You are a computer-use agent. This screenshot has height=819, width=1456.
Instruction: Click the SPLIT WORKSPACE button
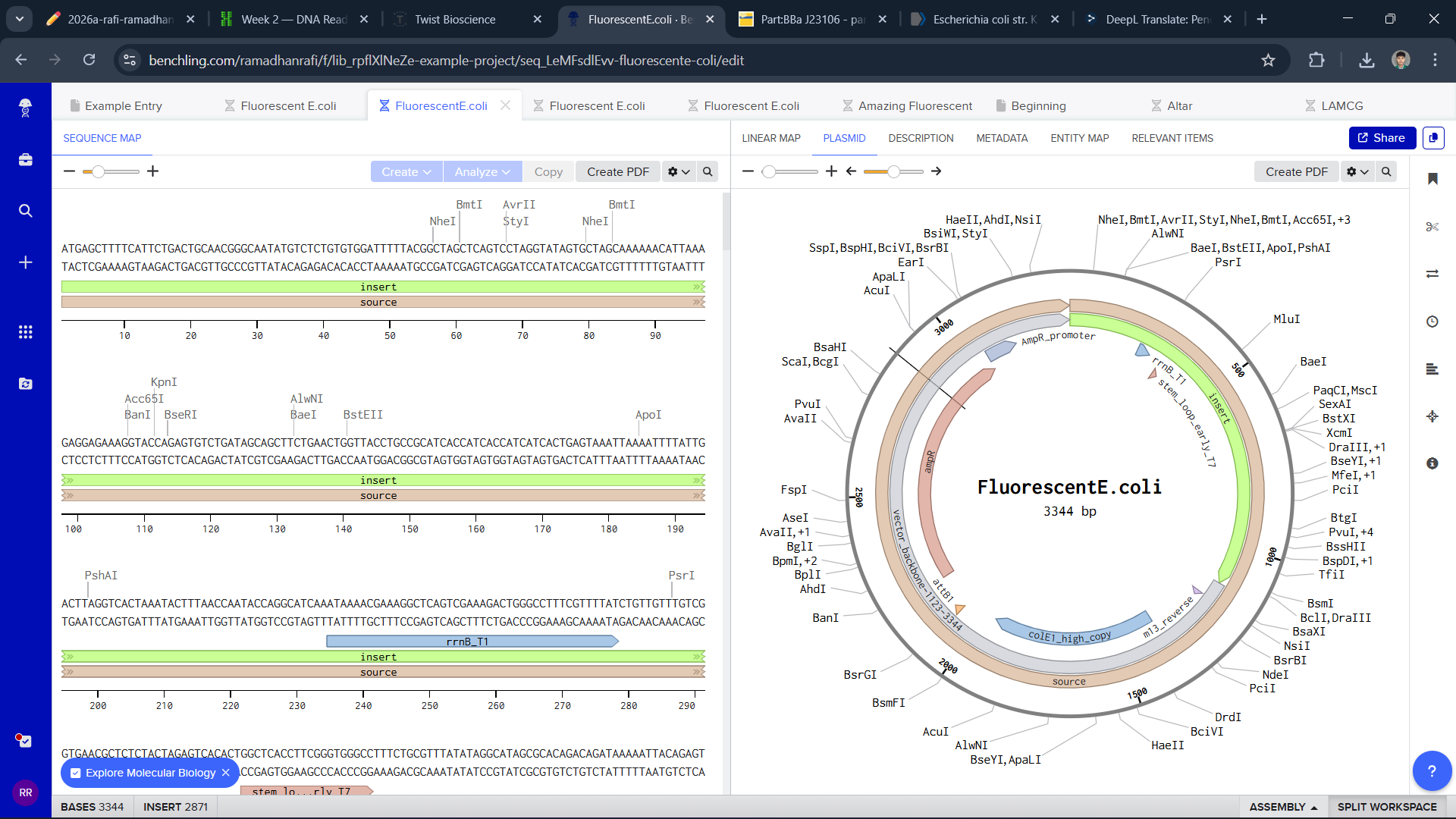(x=1386, y=807)
